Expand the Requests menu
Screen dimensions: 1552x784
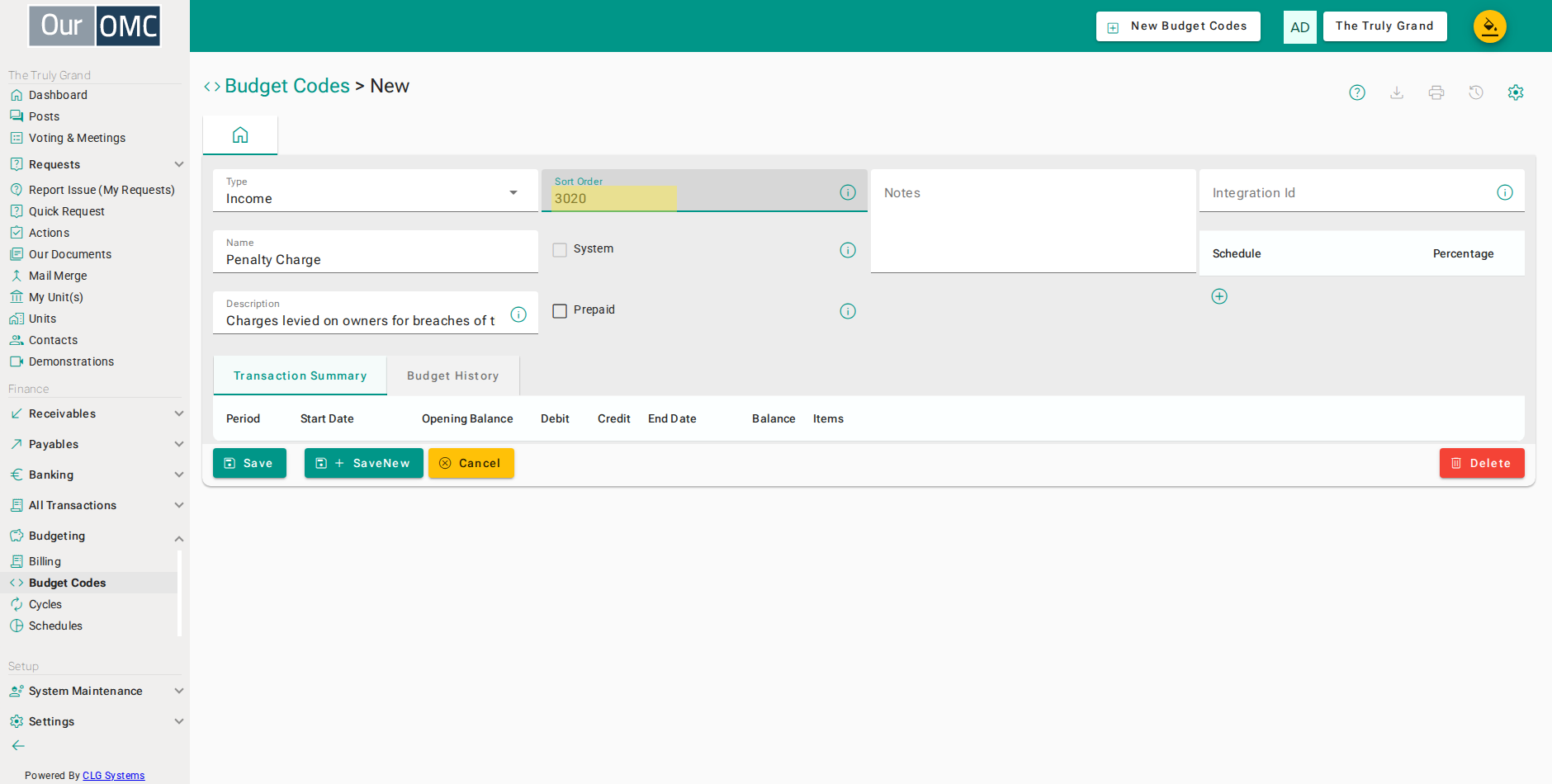95,164
